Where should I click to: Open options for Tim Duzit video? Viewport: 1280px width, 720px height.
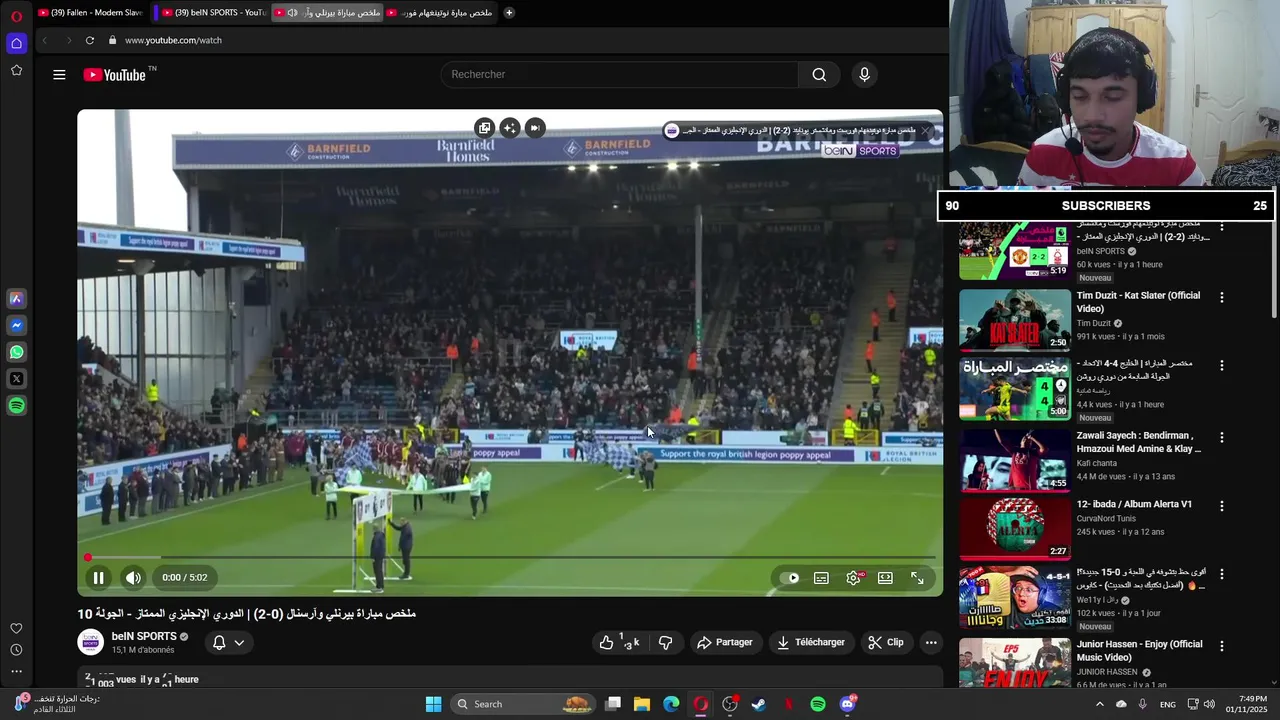[1221, 297]
